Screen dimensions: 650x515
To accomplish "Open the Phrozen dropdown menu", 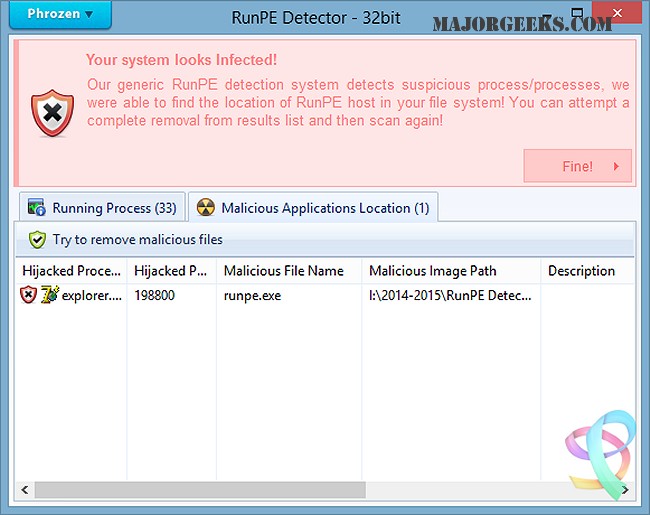I will click(60, 14).
